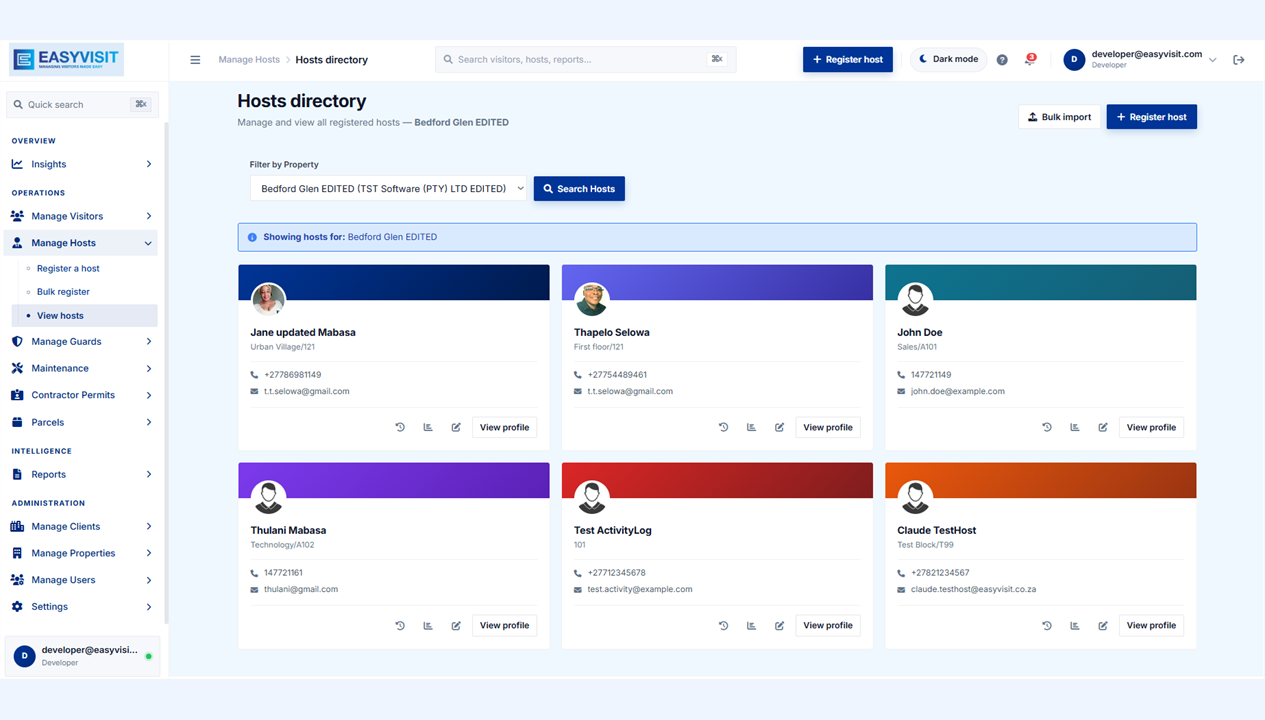View history icon on John Doe card
The height and width of the screenshot is (720, 1265).
click(x=1047, y=427)
